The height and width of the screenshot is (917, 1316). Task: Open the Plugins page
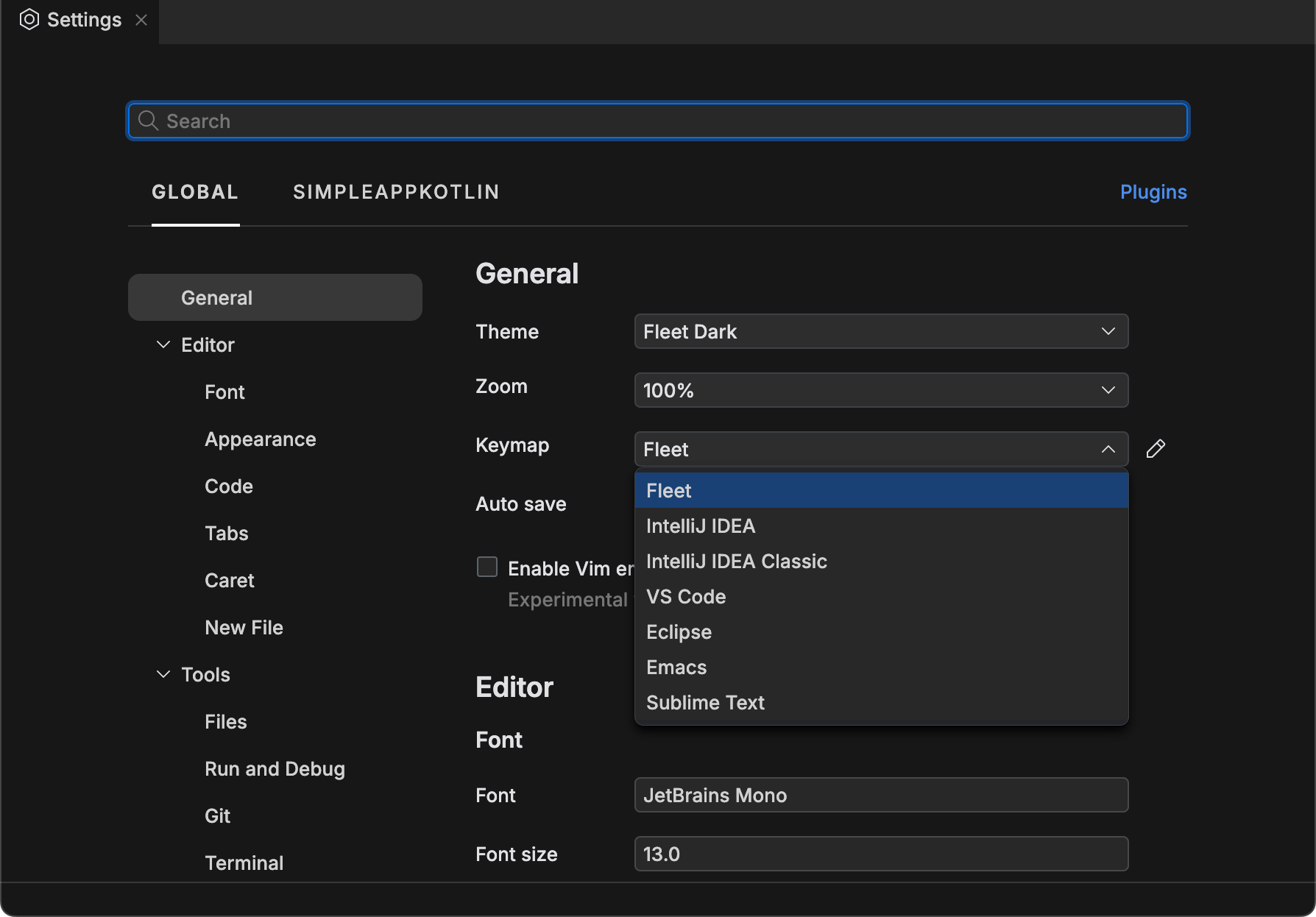pos(1153,191)
